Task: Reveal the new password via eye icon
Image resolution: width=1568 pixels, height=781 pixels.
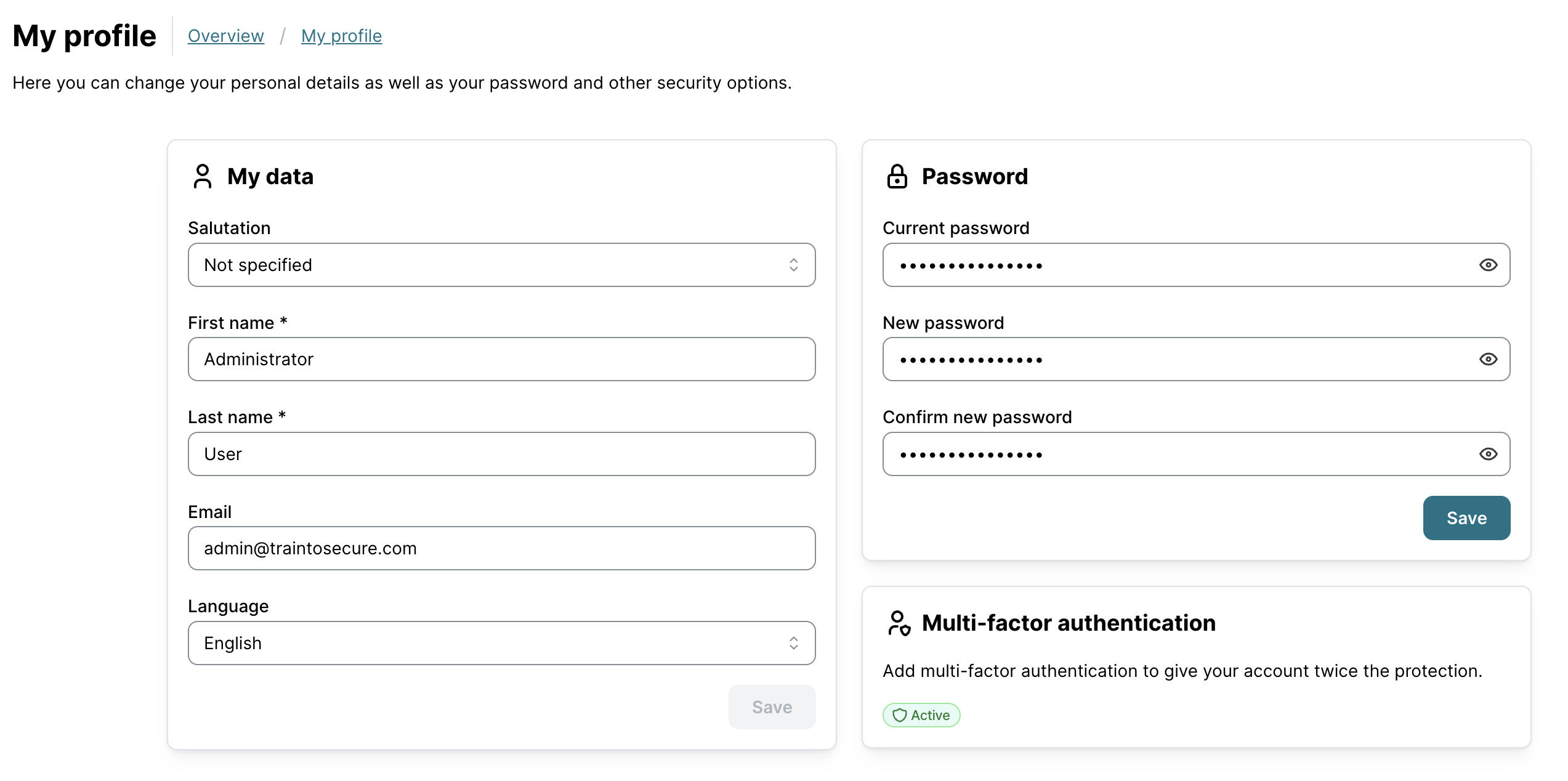Action: pos(1488,359)
